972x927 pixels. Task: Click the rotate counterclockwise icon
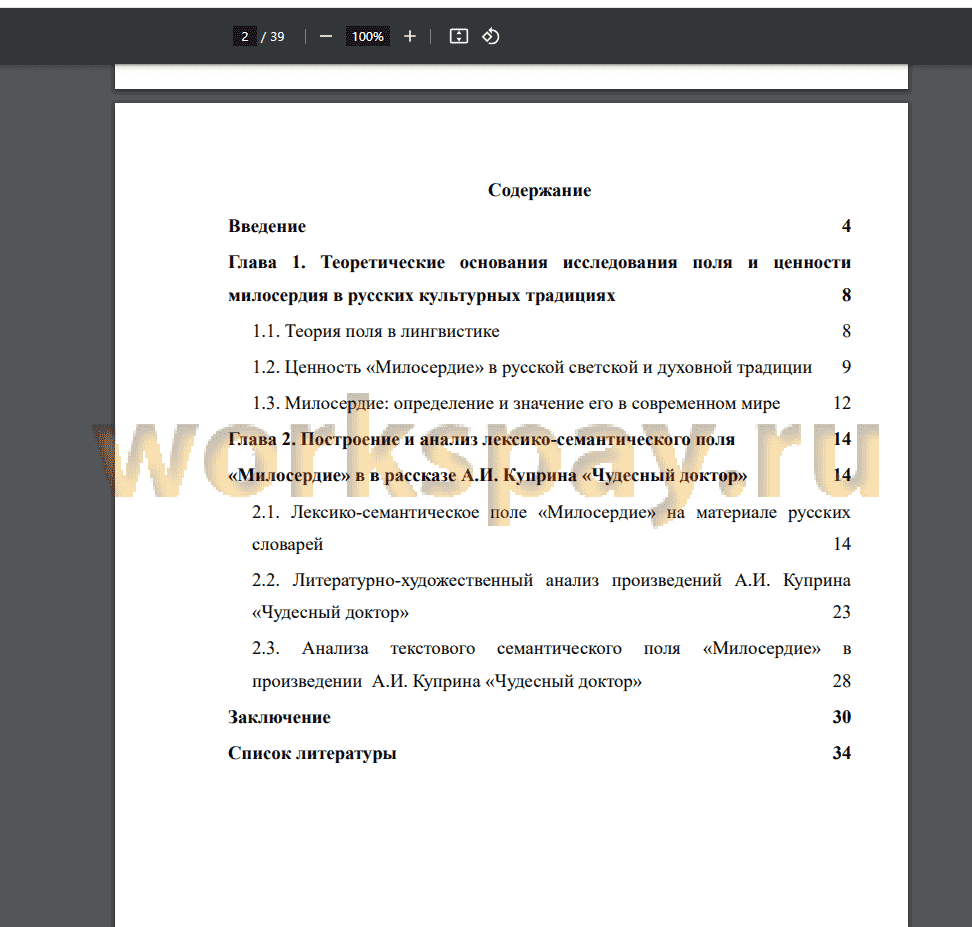click(x=491, y=37)
